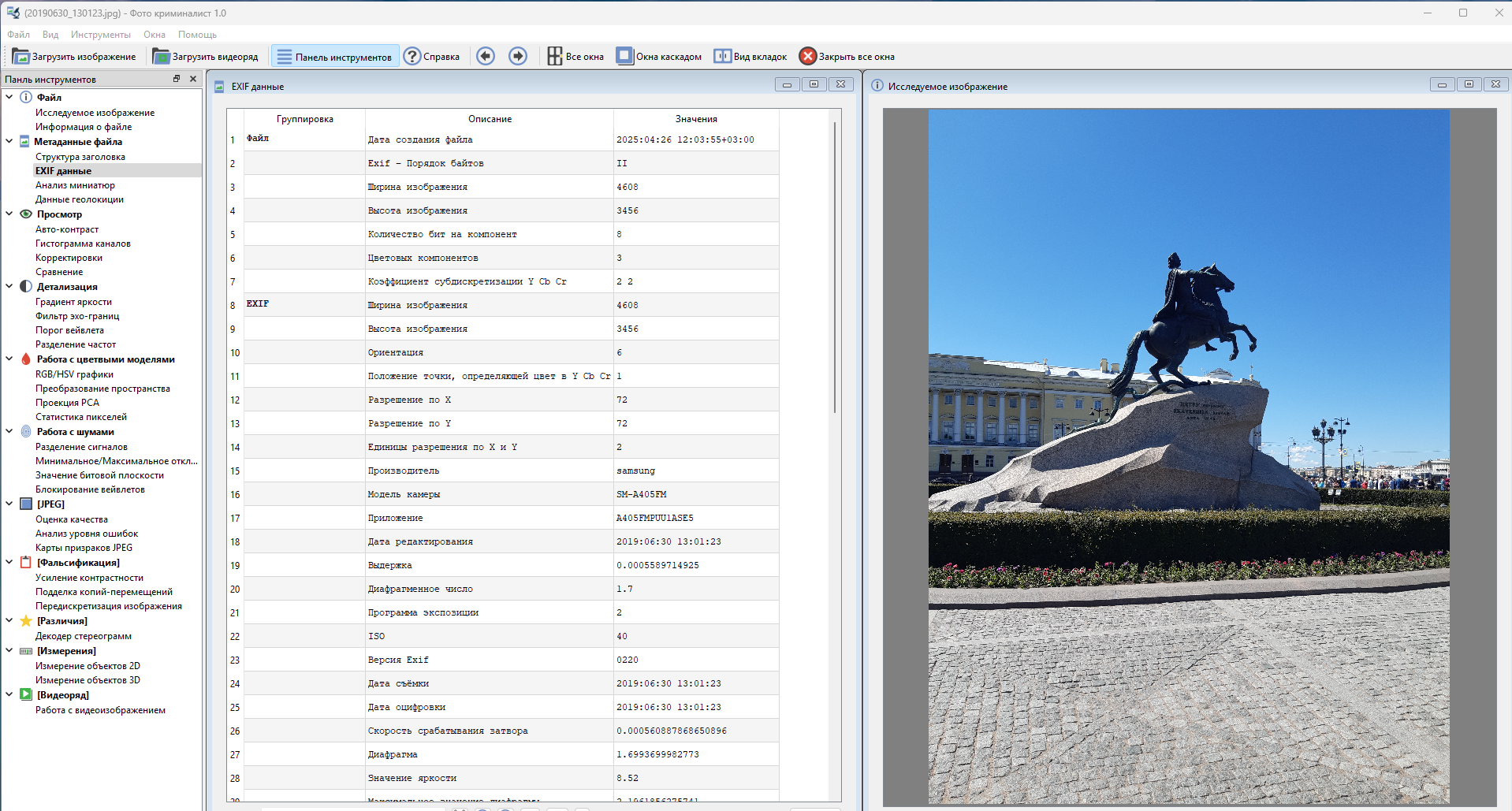Viewport: 1512px width, 811px height.
Task: Select the SM-A405FM camera model cell
Action: pos(696,494)
